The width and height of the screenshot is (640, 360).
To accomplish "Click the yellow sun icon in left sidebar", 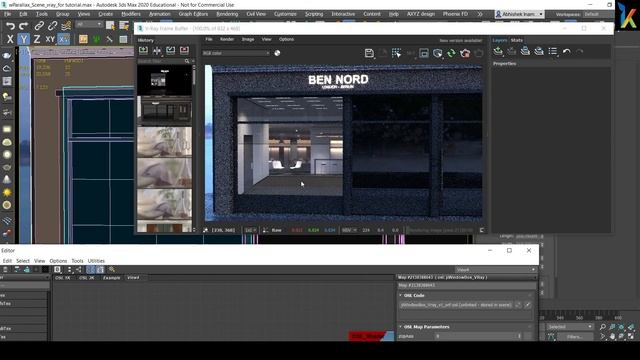I will tap(7, 192).
